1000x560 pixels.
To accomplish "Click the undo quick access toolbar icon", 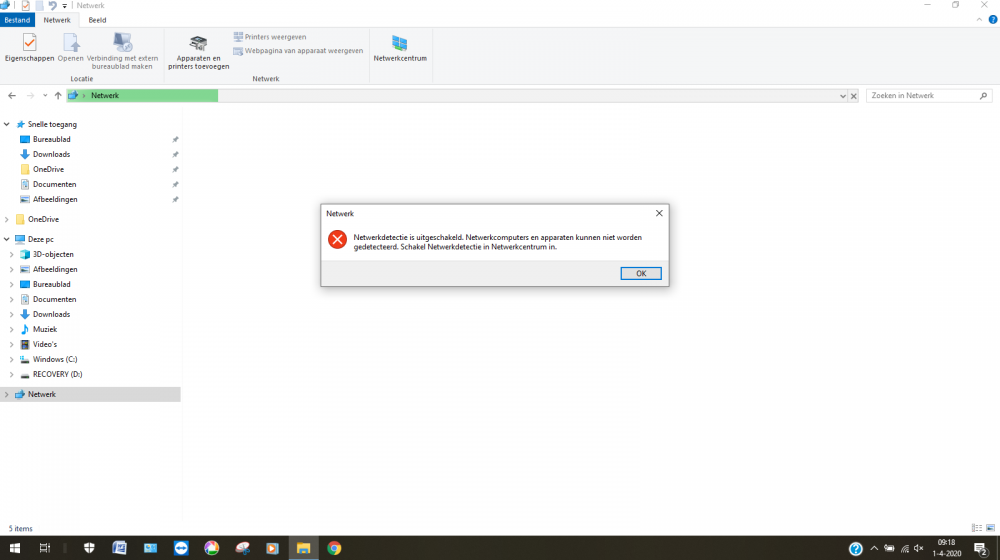I will [52, 6].
